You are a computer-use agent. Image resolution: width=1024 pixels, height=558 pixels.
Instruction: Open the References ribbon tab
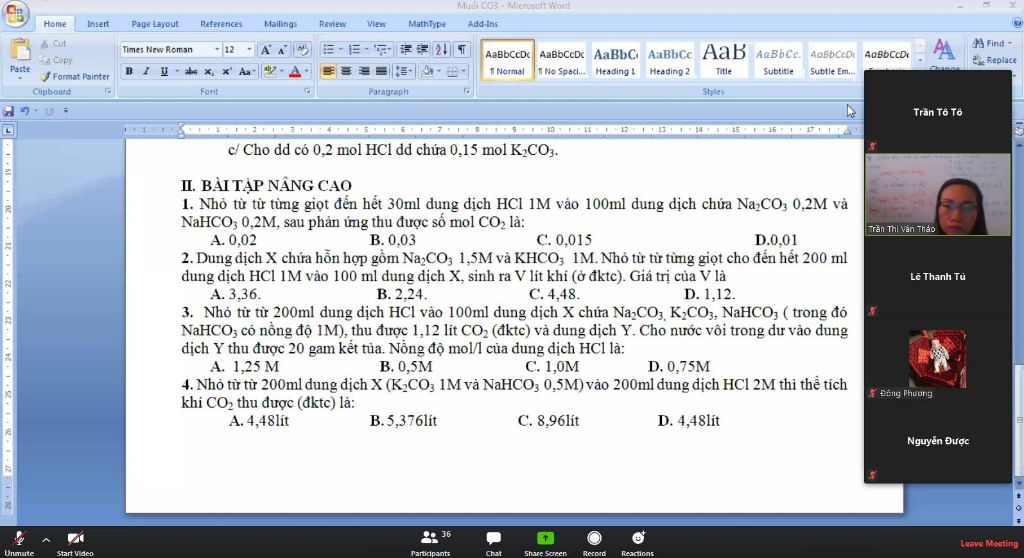click(221, 24)
